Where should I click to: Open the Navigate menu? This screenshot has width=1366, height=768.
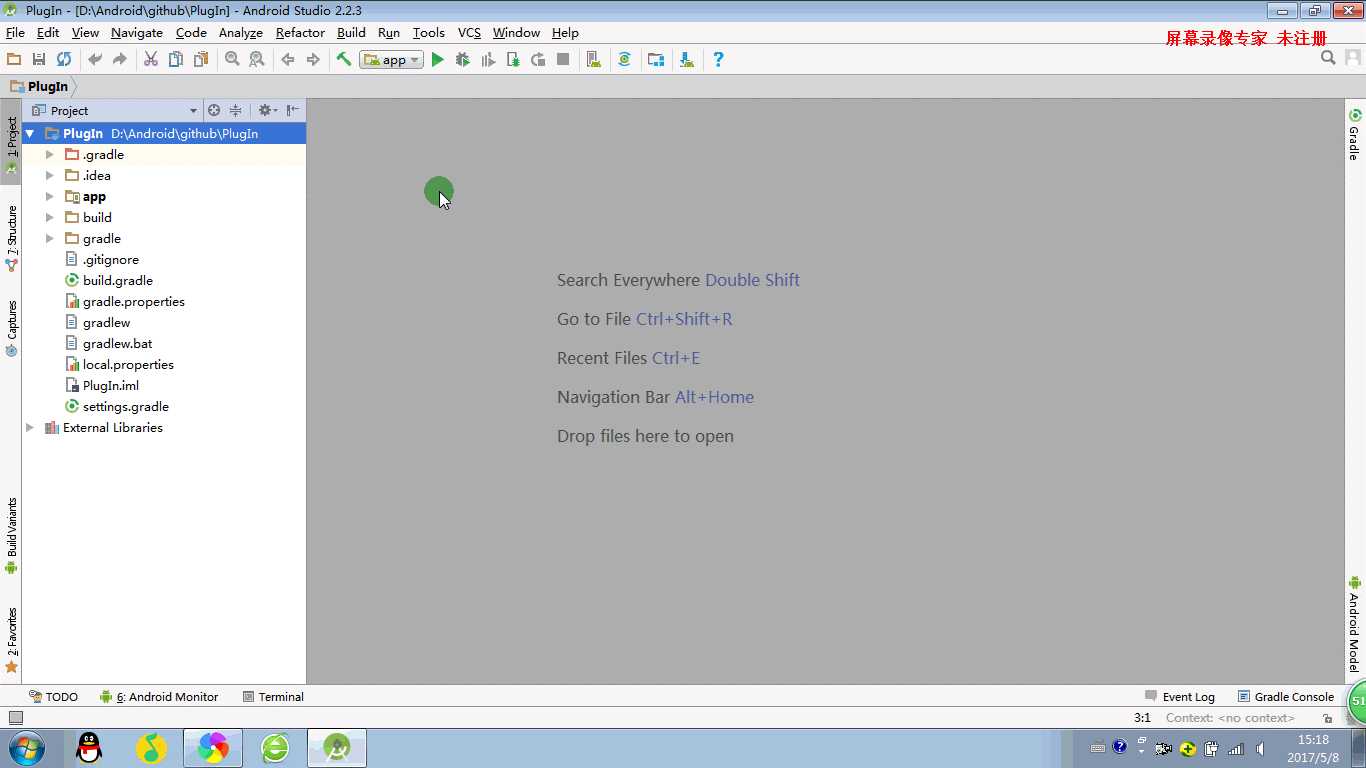pos(137,33)
